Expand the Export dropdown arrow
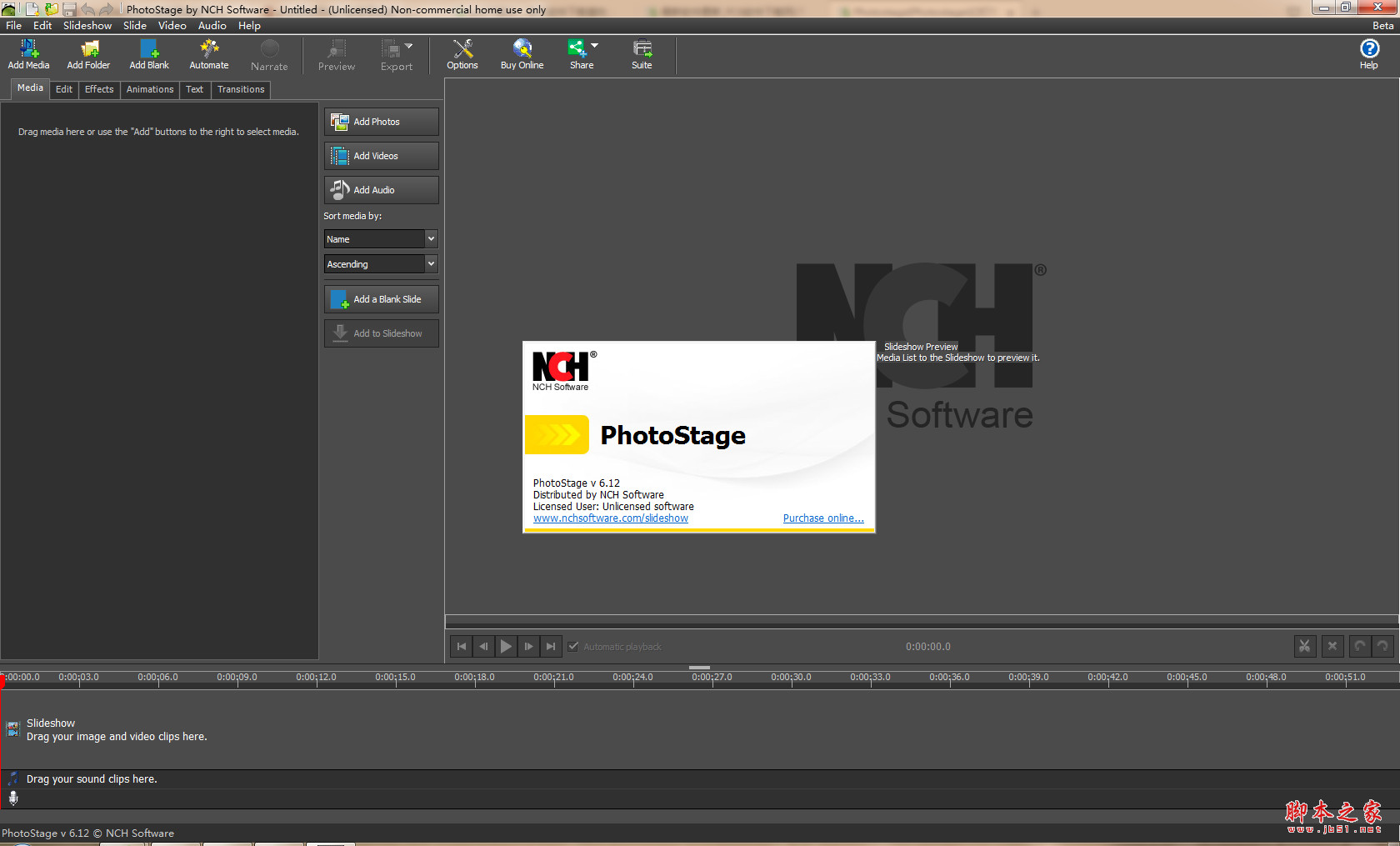 408,46
